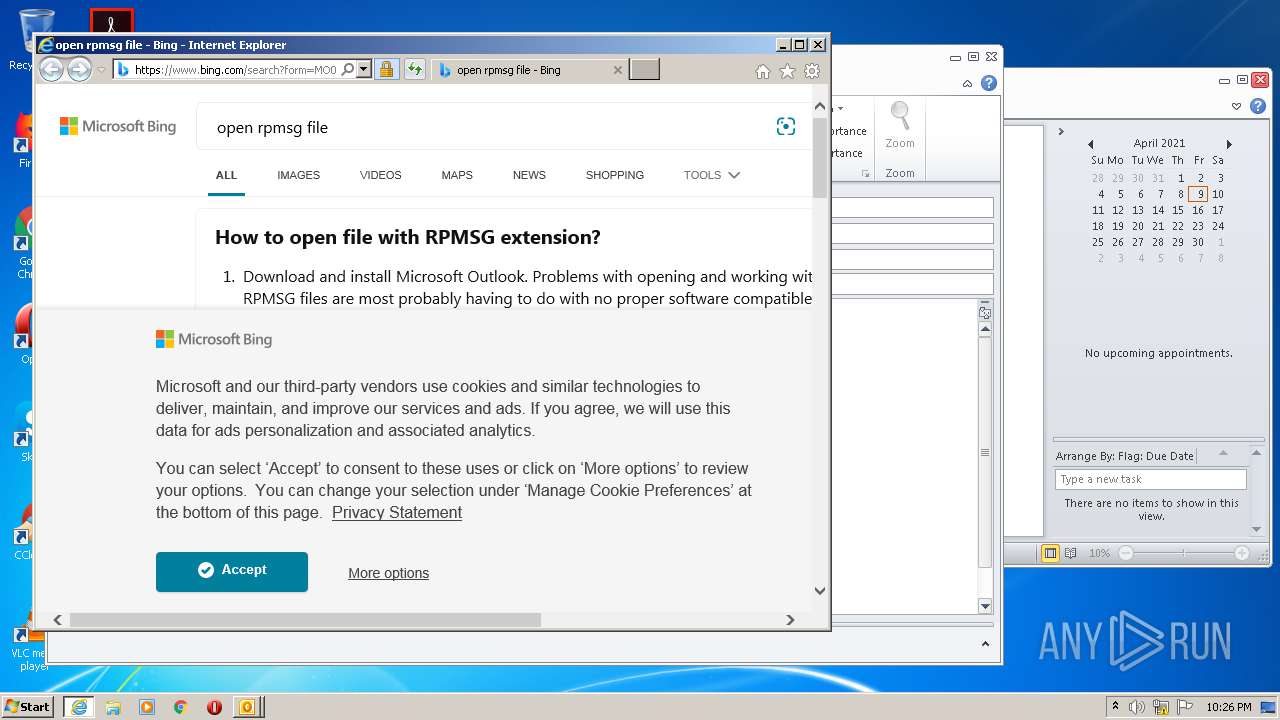Switch to IMAGES search tab

(298, 175)
